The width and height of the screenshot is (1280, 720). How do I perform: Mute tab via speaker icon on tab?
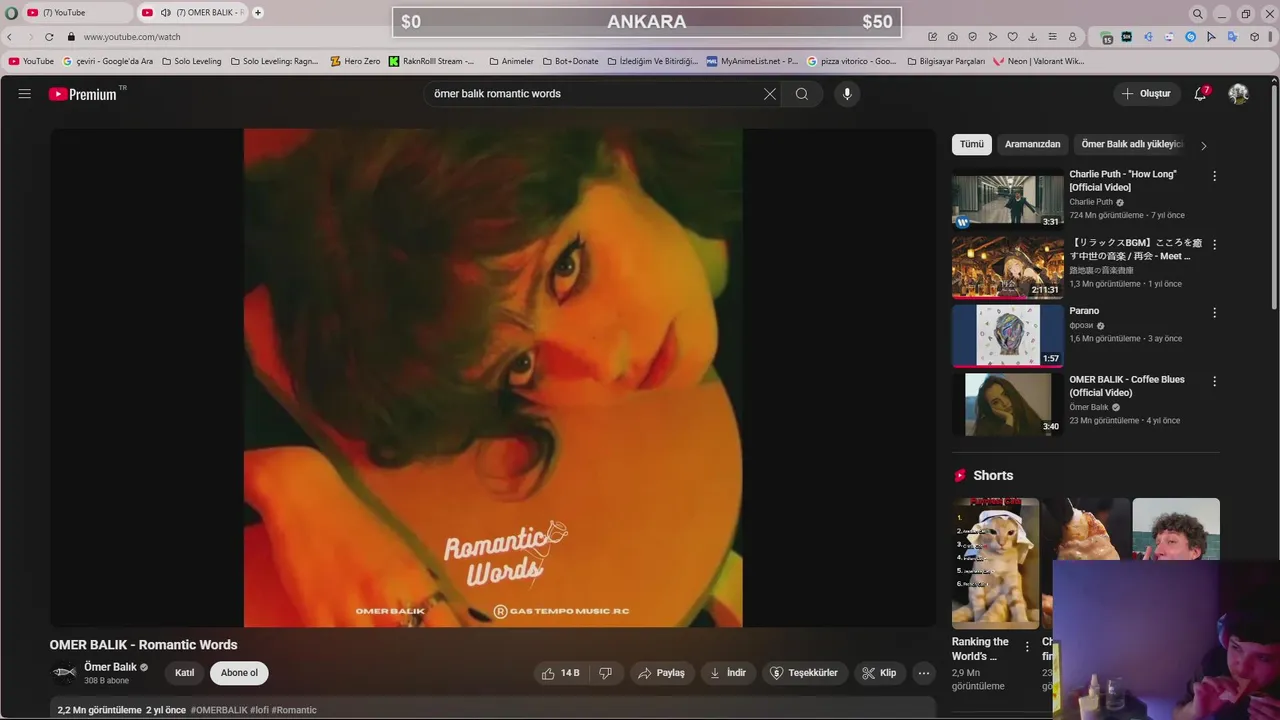tap(166, 13)
